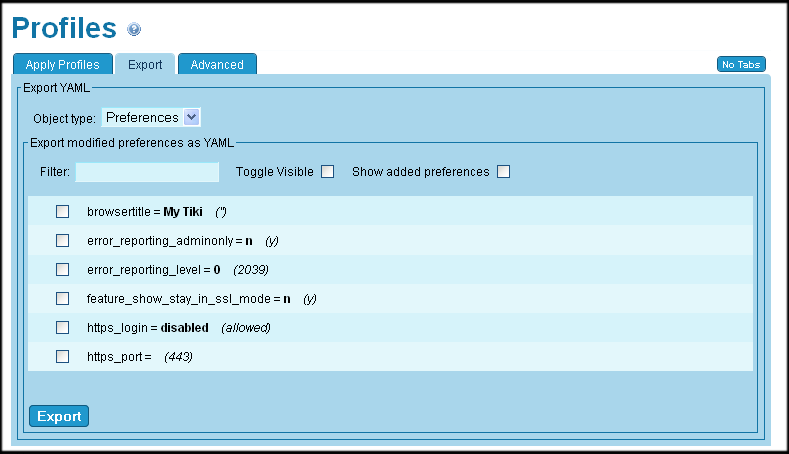Click the 'error_reporting_level = 0' text

[x=153, y=270]
